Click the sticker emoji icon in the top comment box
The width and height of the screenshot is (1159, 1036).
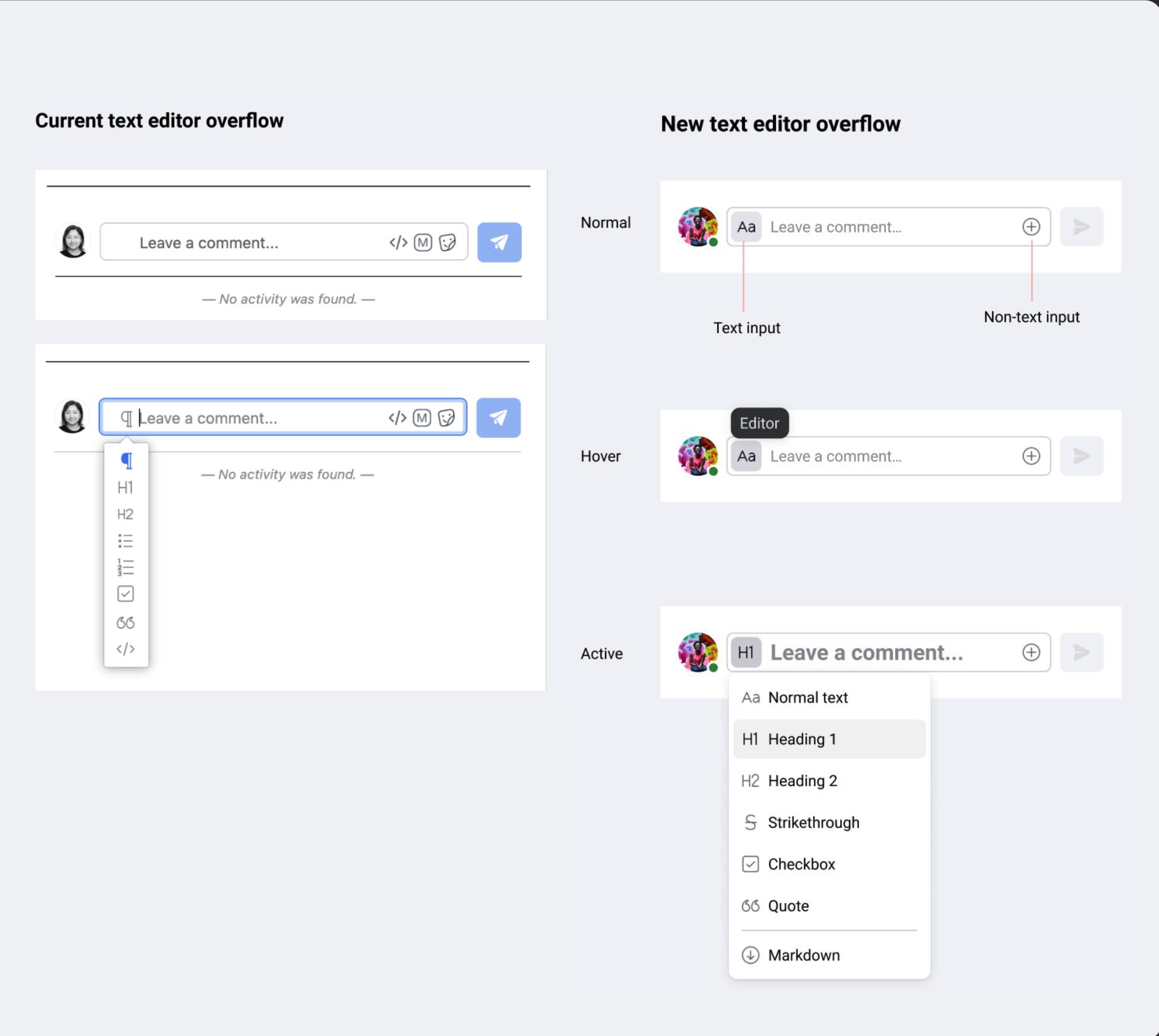pyautogui.click(x=448, y=242)
